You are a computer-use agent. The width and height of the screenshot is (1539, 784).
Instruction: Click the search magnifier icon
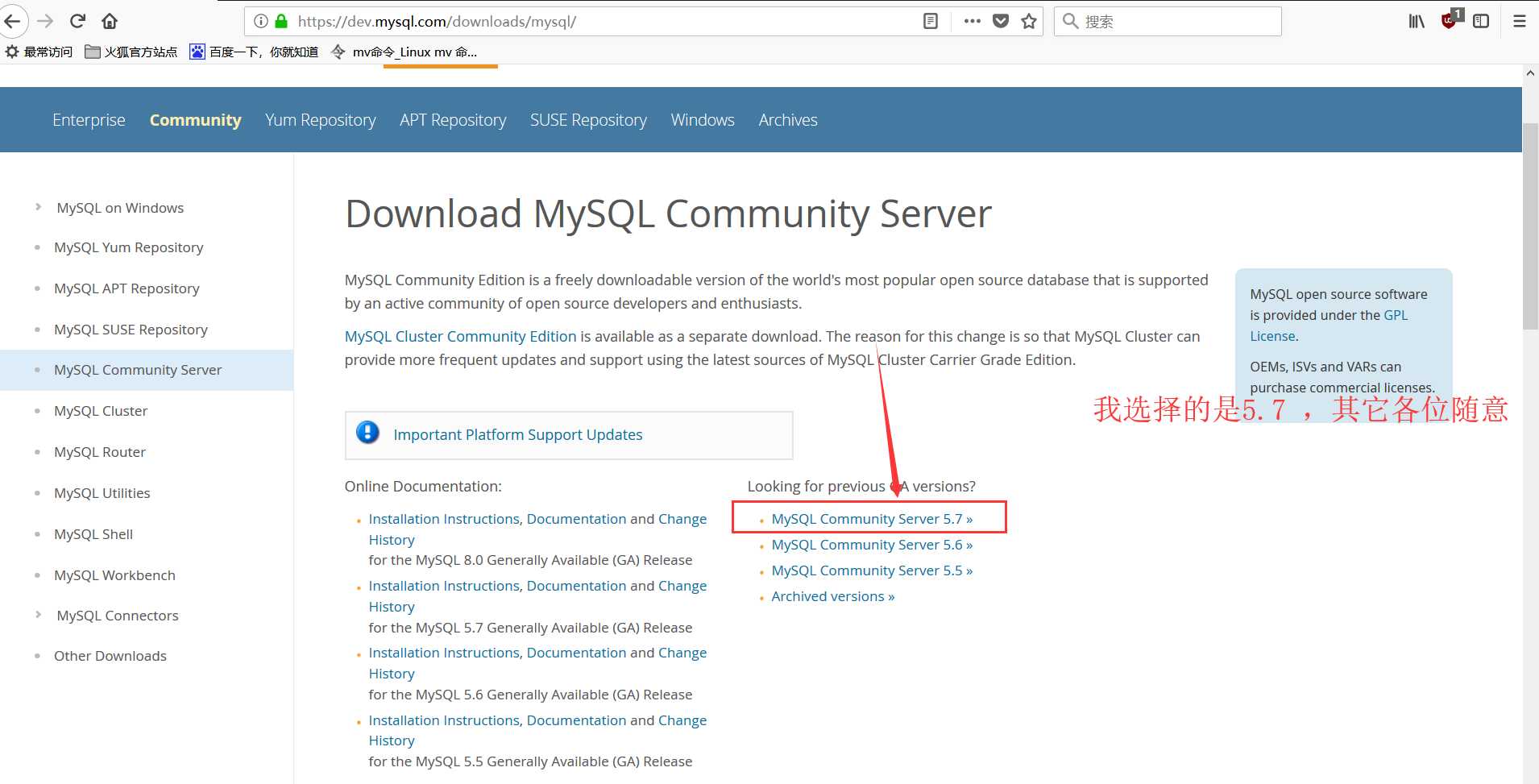pyautogui.click(x=1070, y=21)
